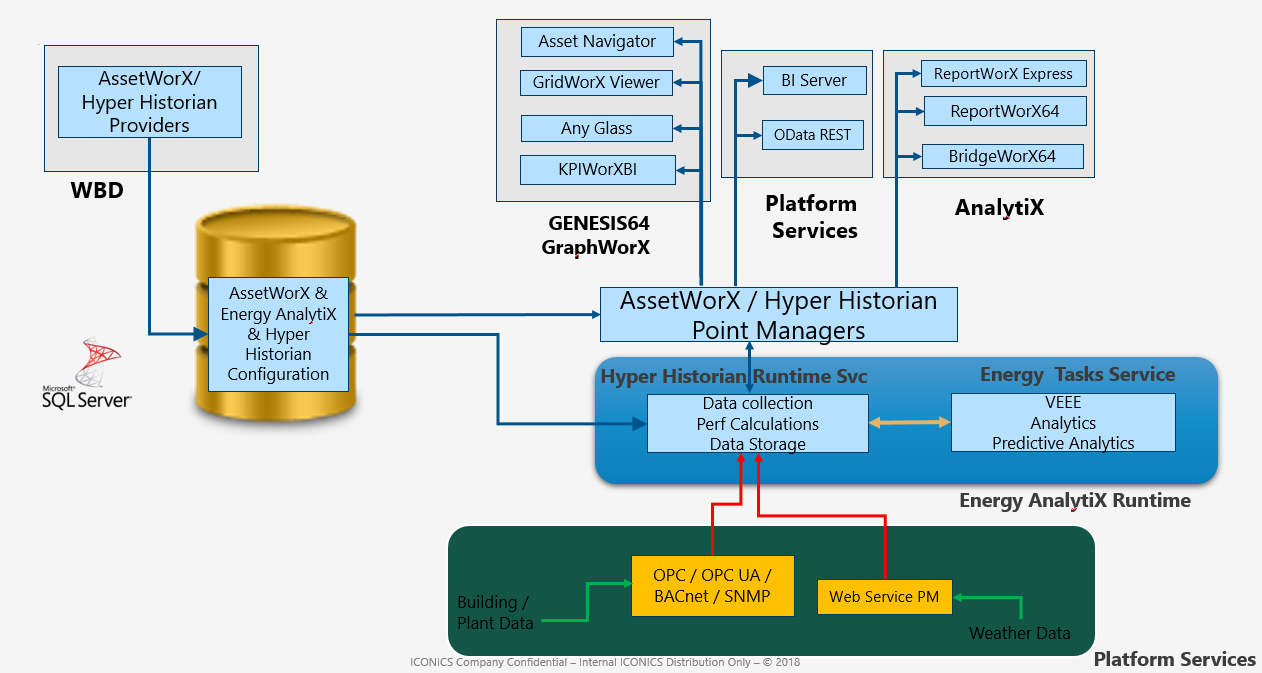Select the Web Service PM block
The image size is (1262, 673).
pos(884,596)
